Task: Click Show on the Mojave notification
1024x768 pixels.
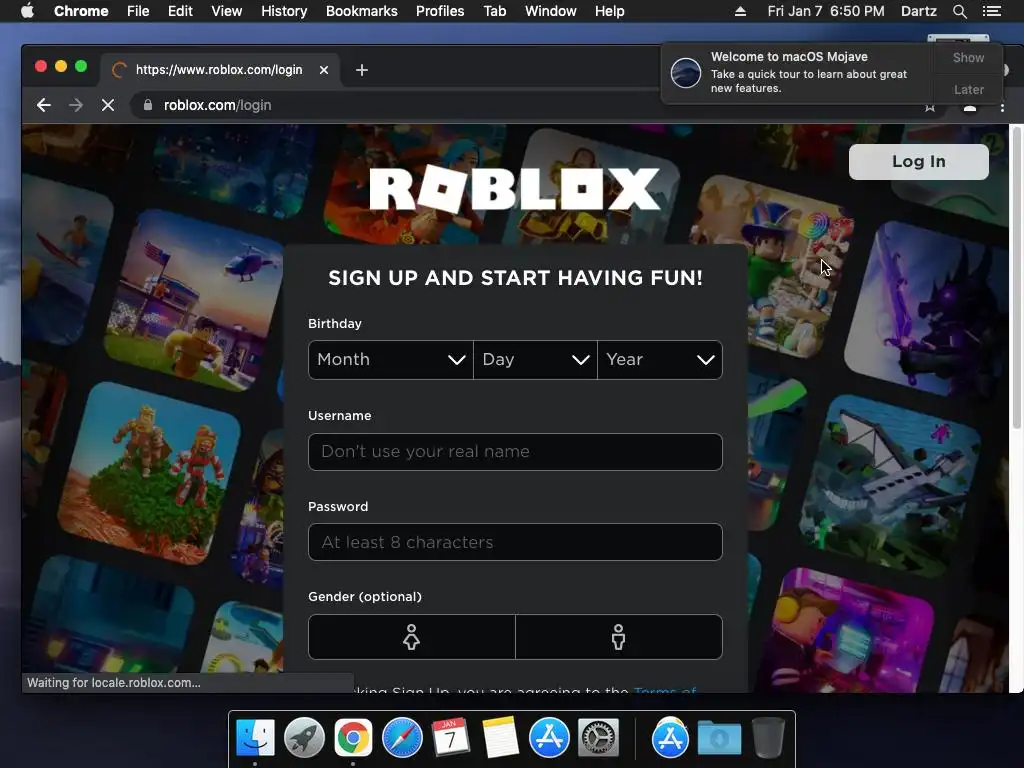Action: 968,58
